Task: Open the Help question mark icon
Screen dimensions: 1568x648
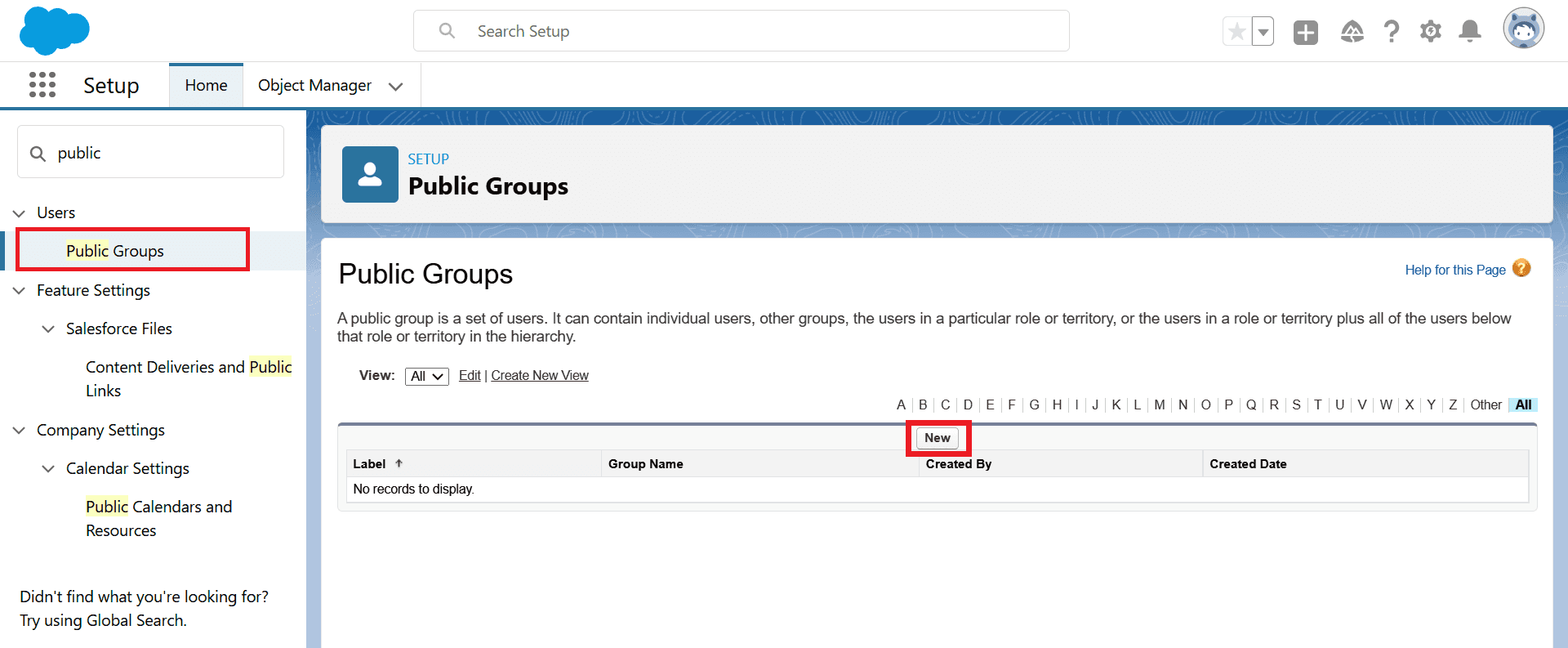Action: coord(1392,32)
